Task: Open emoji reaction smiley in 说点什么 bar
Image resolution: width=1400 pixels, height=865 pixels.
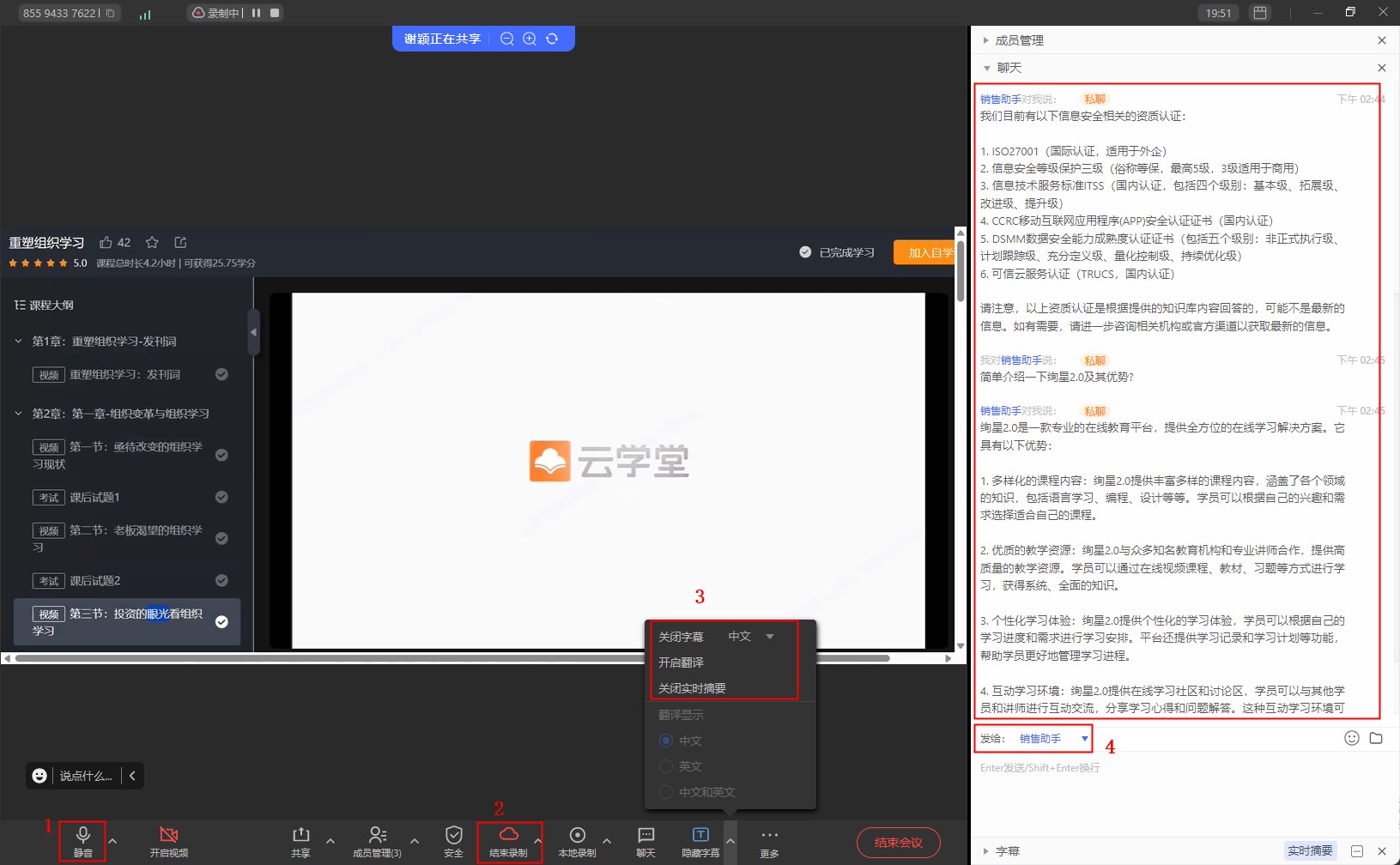Action: coord(39,776)
